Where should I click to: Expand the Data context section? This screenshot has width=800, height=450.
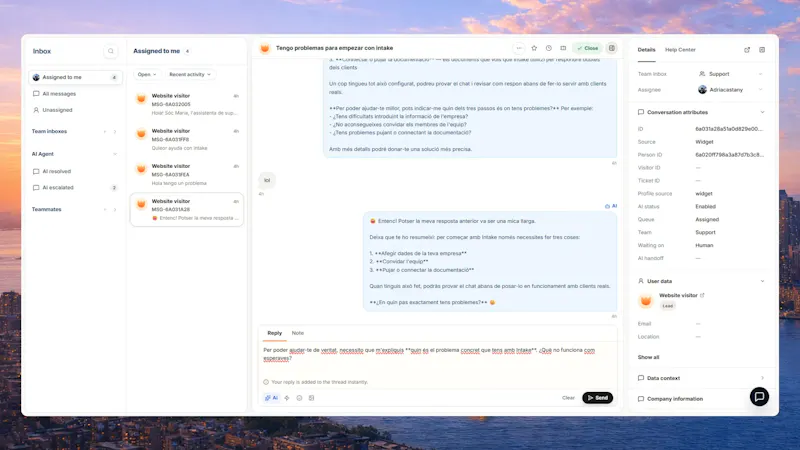(x=701, y=378)
